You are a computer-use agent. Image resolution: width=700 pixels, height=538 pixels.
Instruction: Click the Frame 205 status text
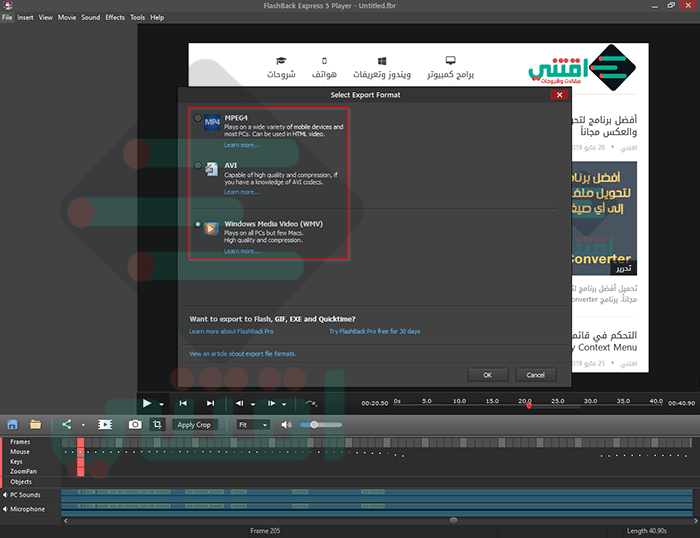[265, 531]
